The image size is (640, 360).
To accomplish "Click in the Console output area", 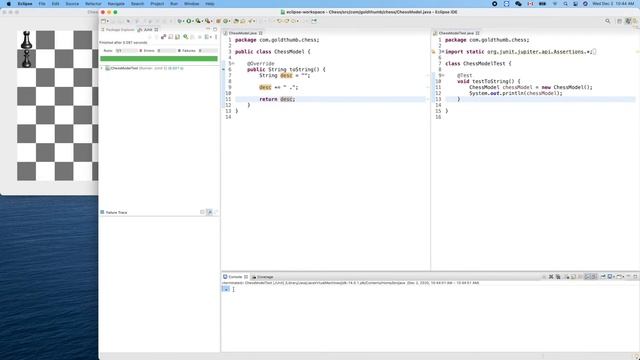I will pos(430,320).
